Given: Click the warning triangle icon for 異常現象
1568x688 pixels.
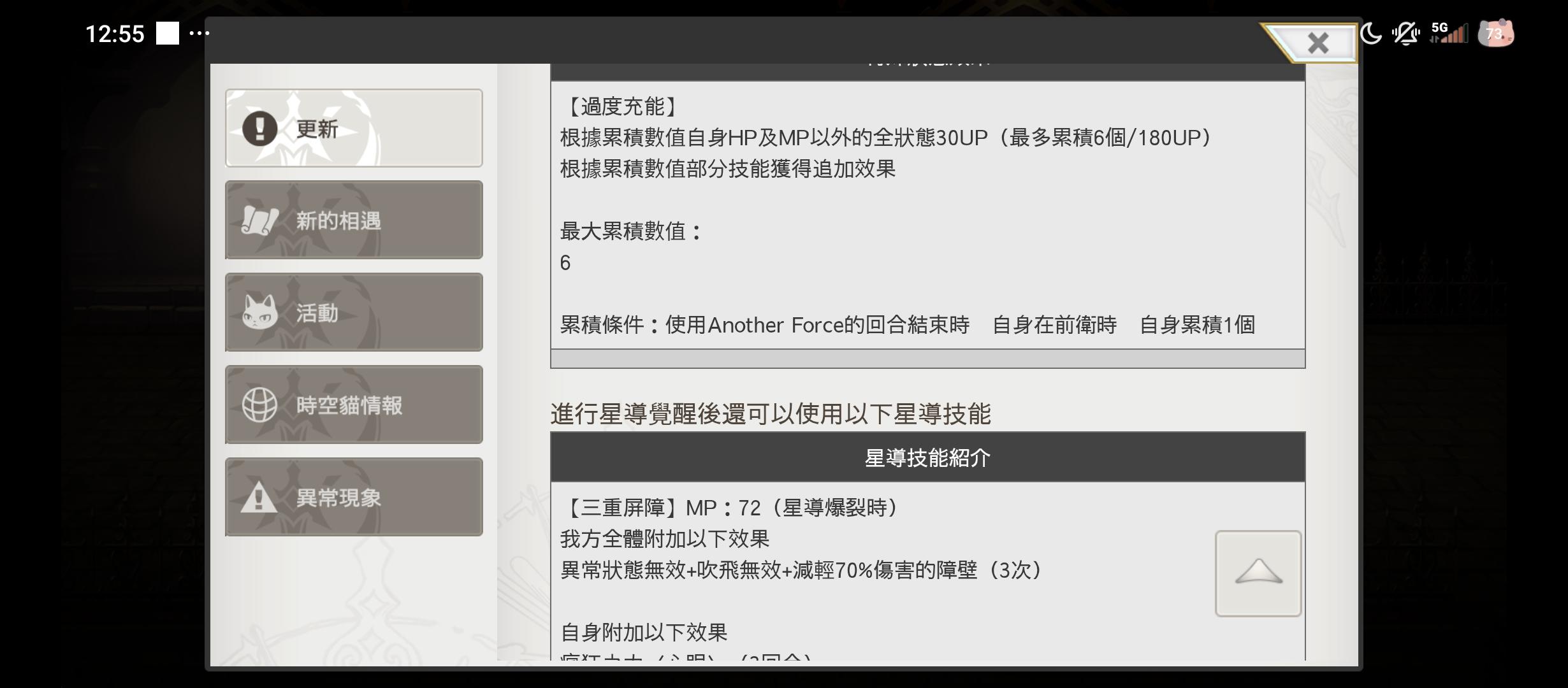Looking at the screenshot, I should coord(259,497).
